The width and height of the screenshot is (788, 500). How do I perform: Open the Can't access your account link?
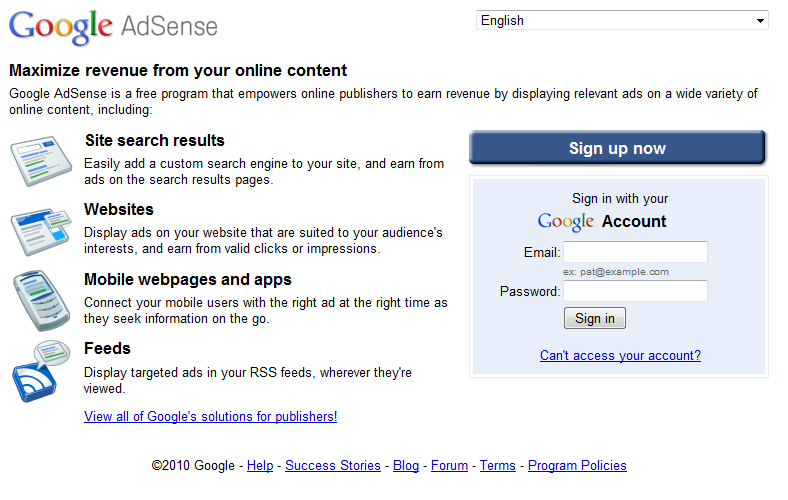[x=620, y=355]
